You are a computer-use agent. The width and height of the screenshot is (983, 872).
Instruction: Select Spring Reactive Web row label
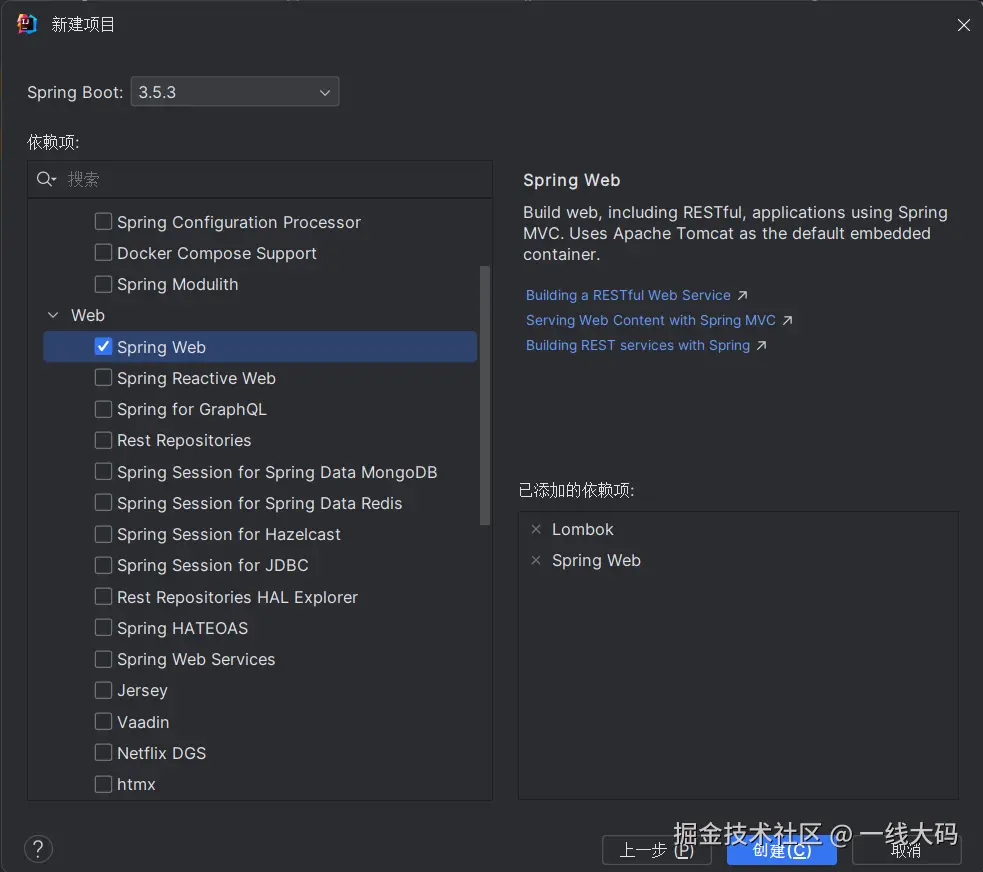[x=196, y=378]
